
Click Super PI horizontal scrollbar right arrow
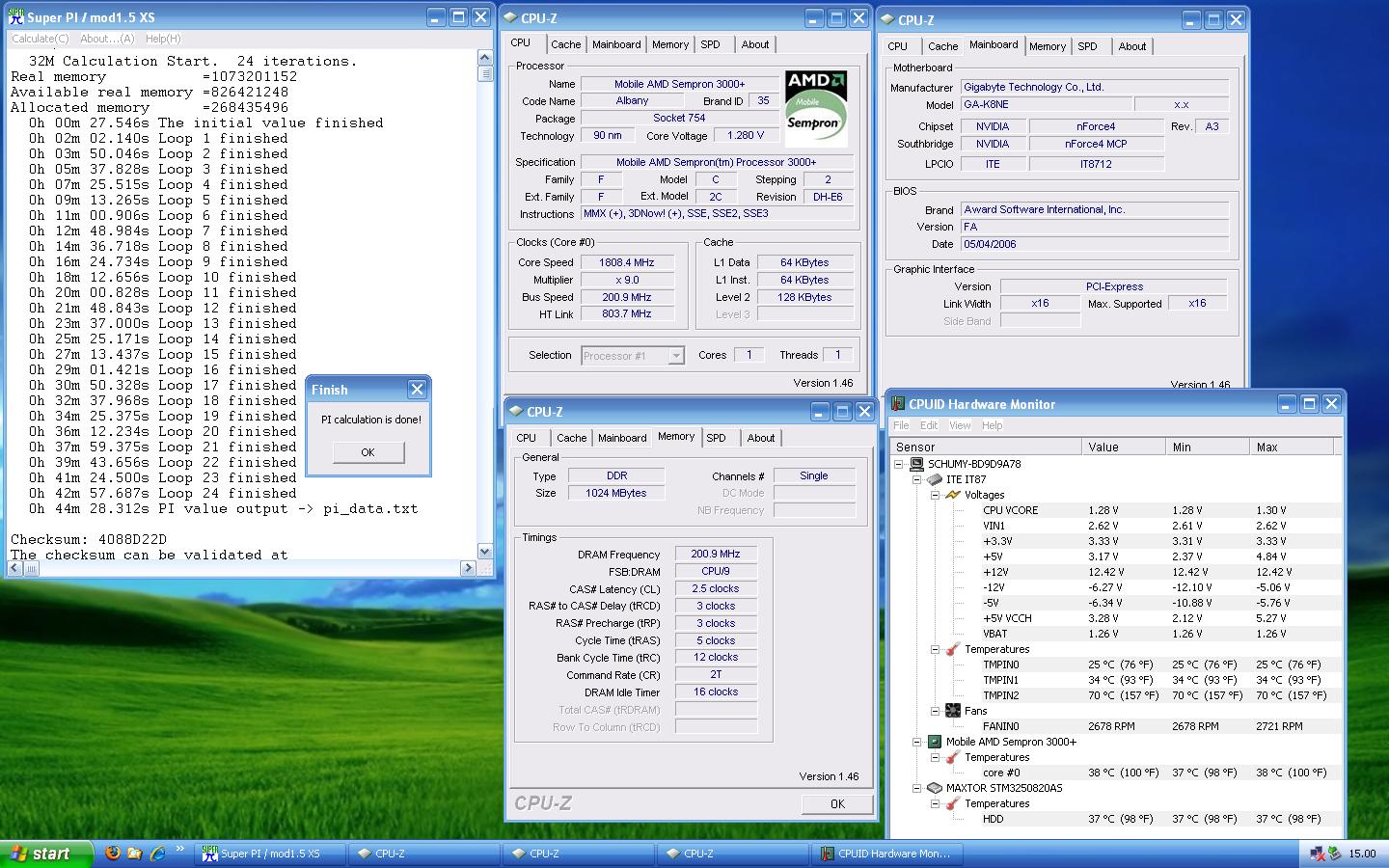pos(469,568)
